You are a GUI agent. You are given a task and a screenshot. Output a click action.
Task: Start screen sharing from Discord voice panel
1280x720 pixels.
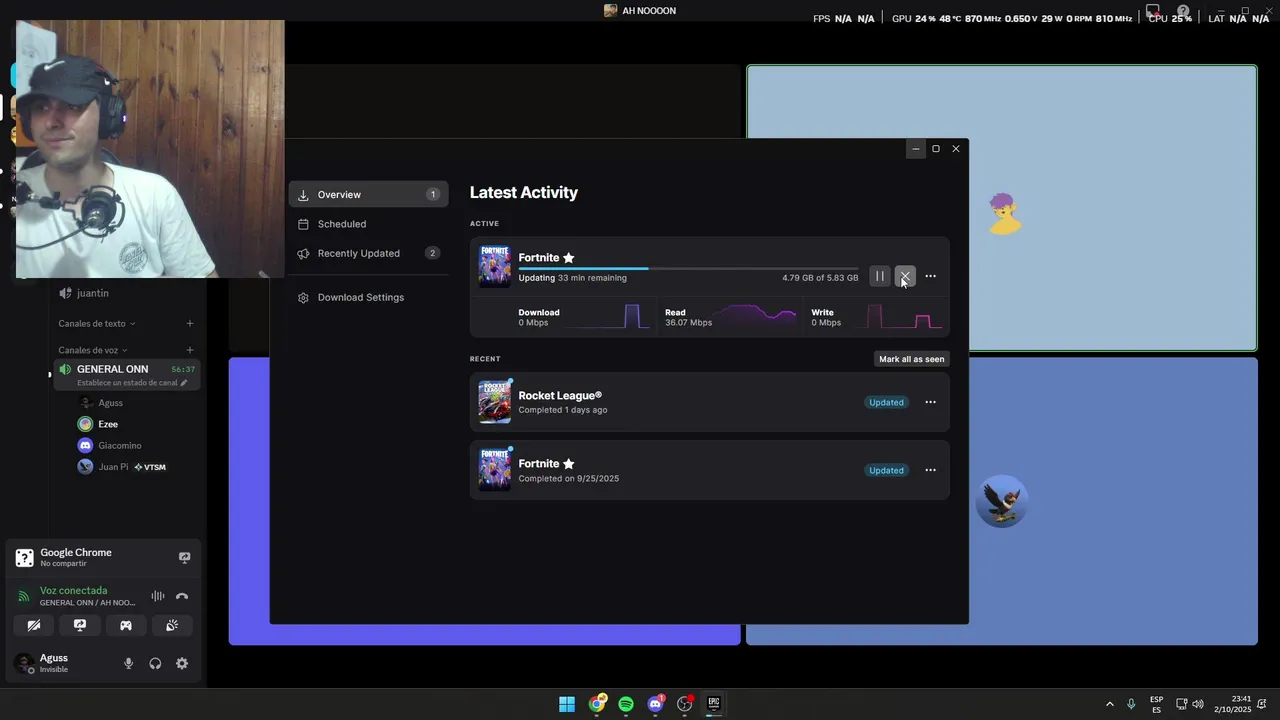point(80,626)
